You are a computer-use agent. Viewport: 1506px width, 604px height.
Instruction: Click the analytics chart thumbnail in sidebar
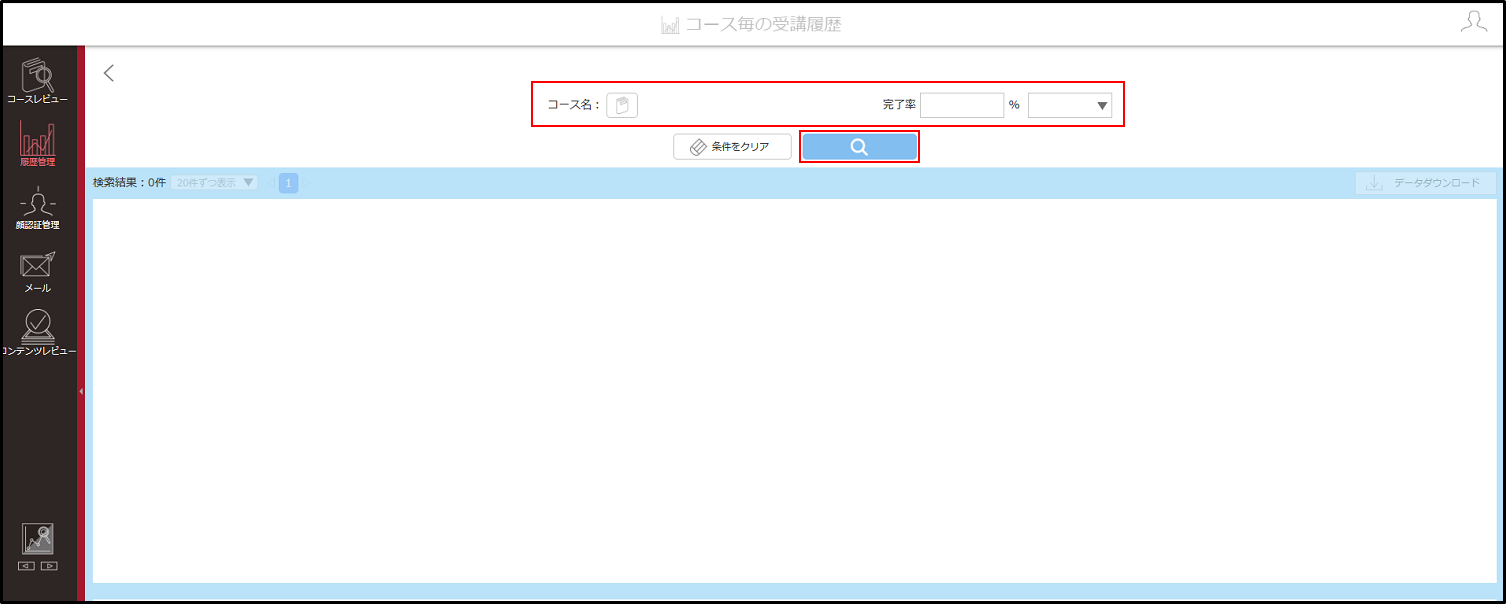click(x=38, y=539)
